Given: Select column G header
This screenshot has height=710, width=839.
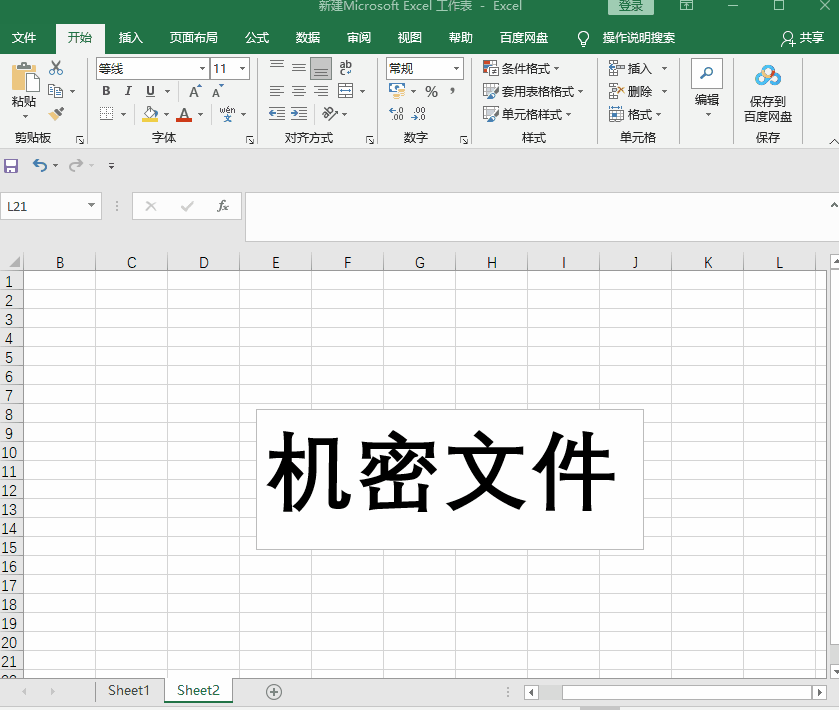Looking at the screenshot, I should pyautogui.click(x=420, y=262).
